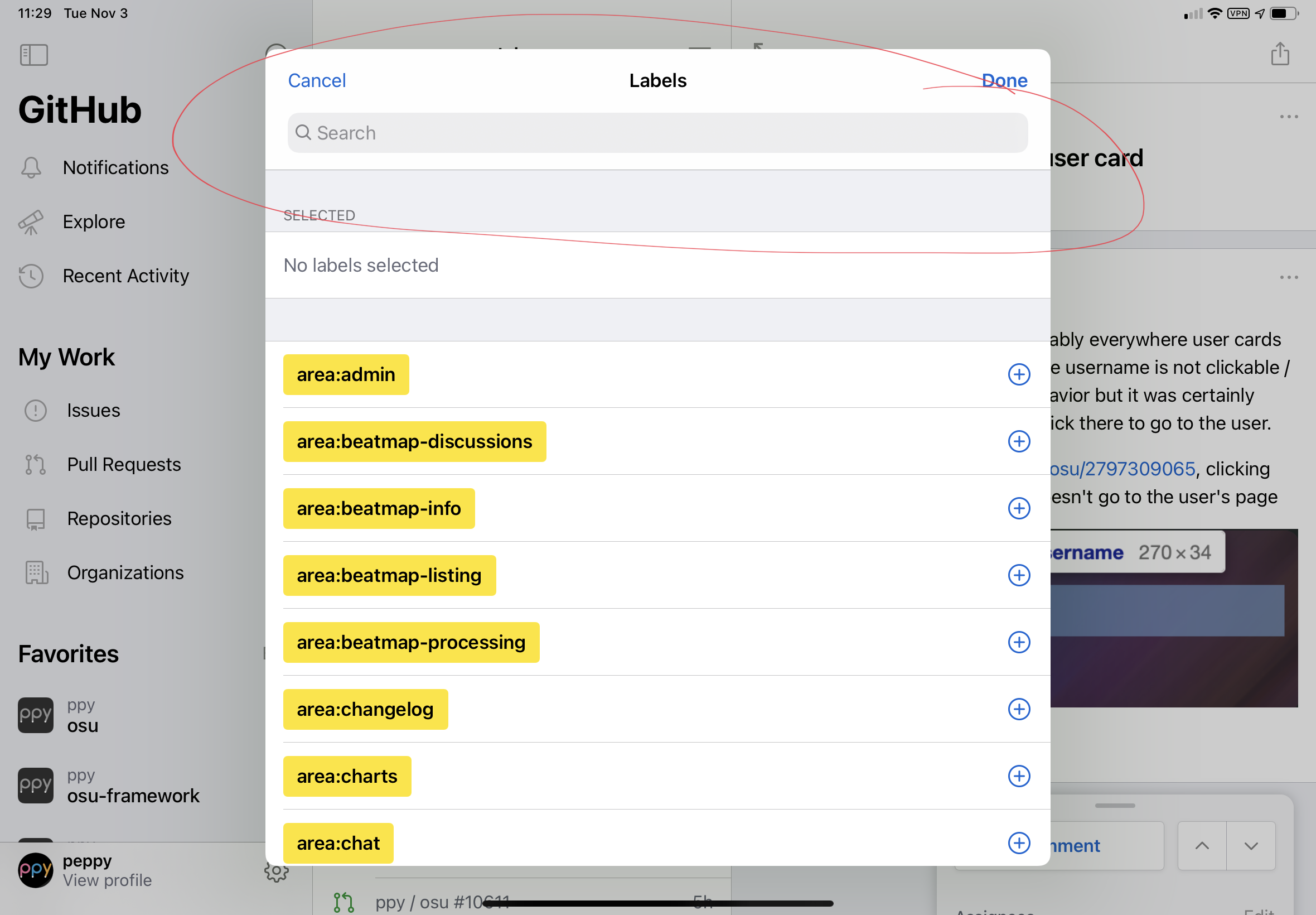Add the area:changelog label with its plus icon
Screen dimensions: 1316x915
point(1019,709)
